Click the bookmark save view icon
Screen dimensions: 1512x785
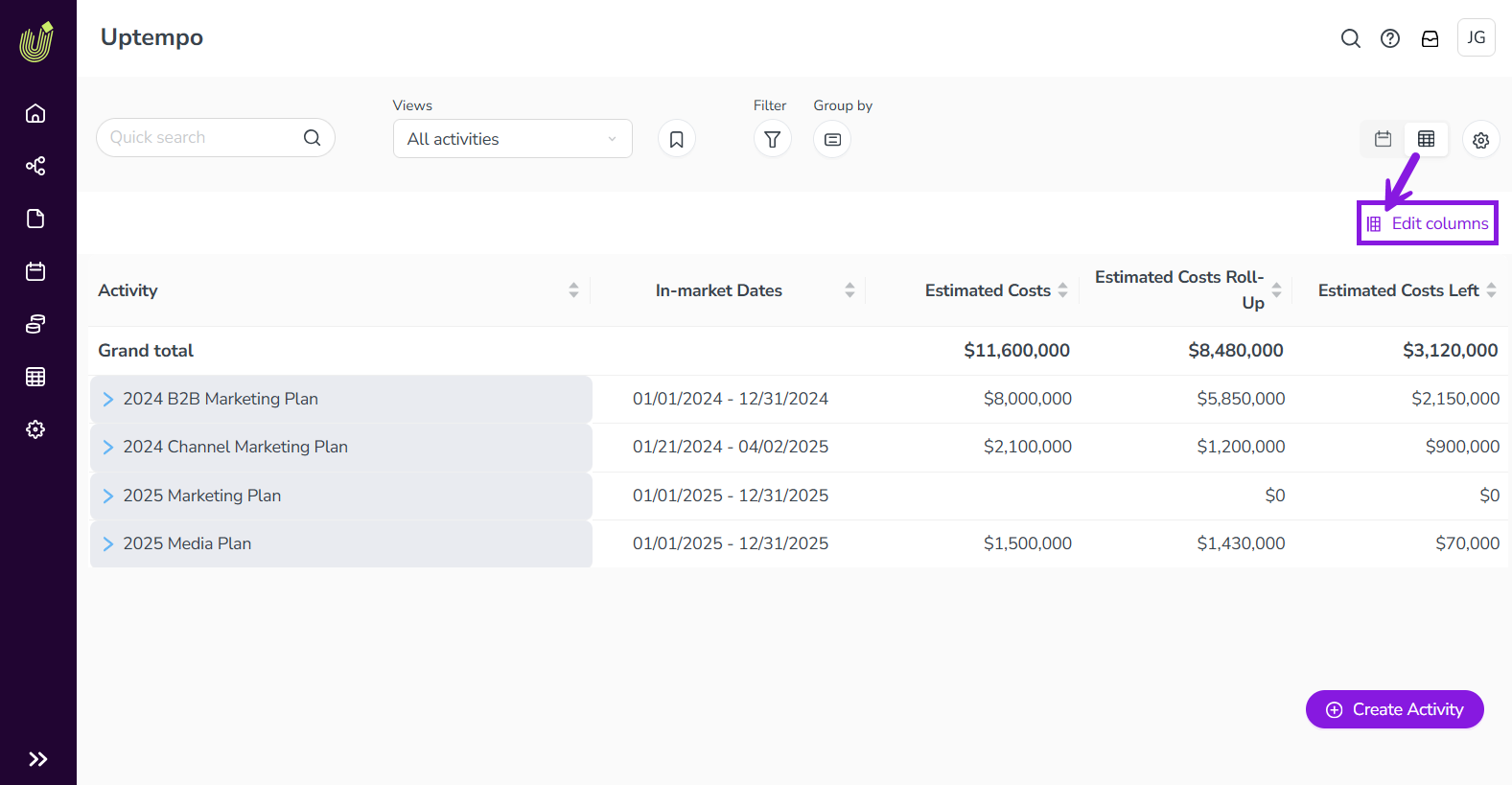tap(676, 140)
